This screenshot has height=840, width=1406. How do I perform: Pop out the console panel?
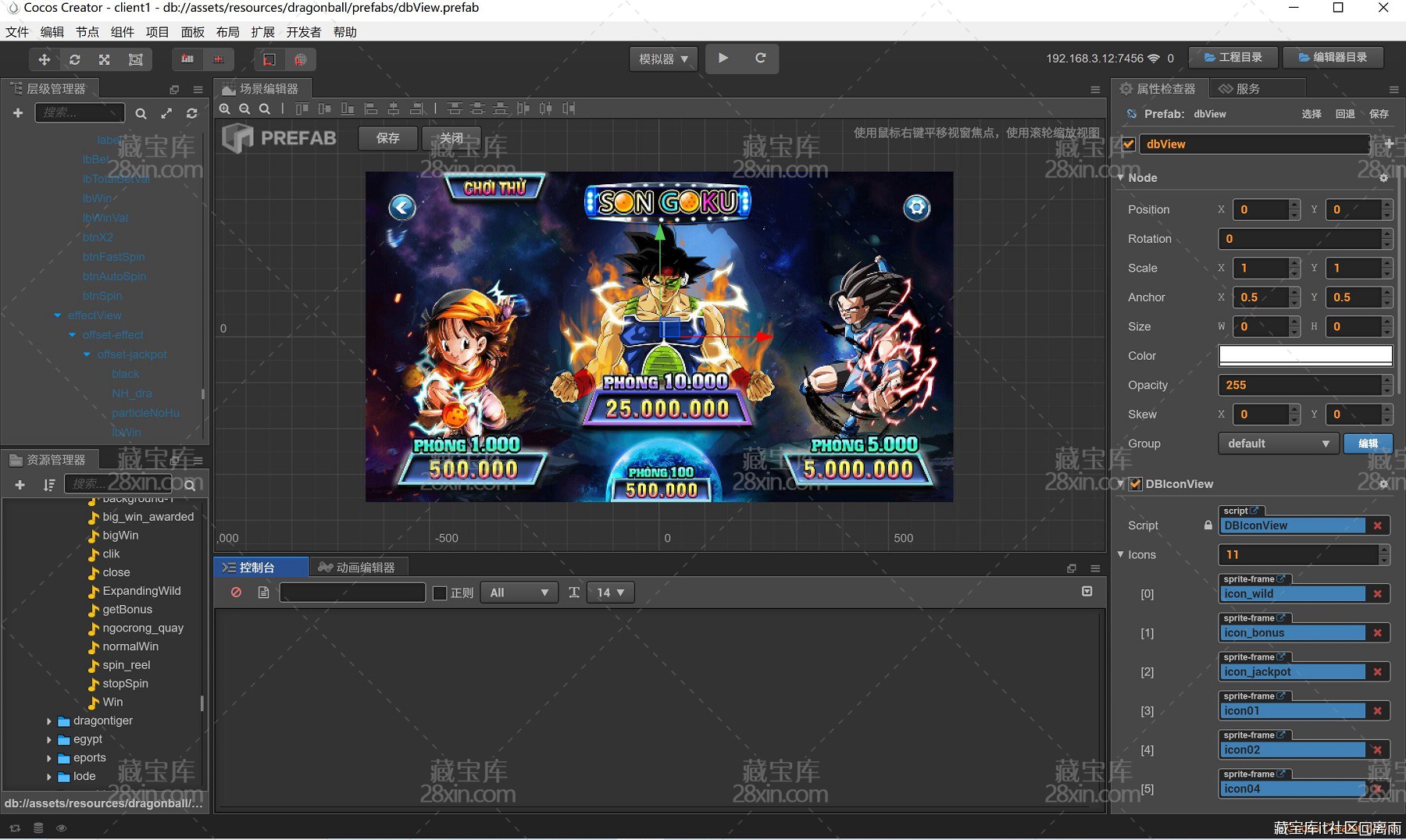tap(1072, 568)
